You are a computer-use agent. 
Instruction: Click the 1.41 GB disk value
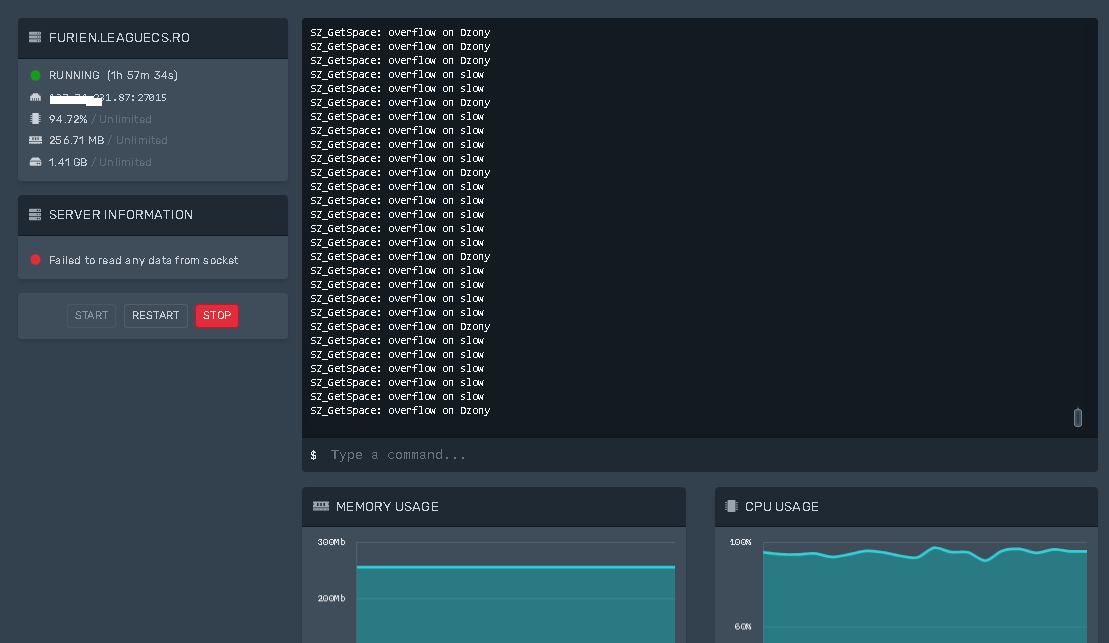(68, 162)
